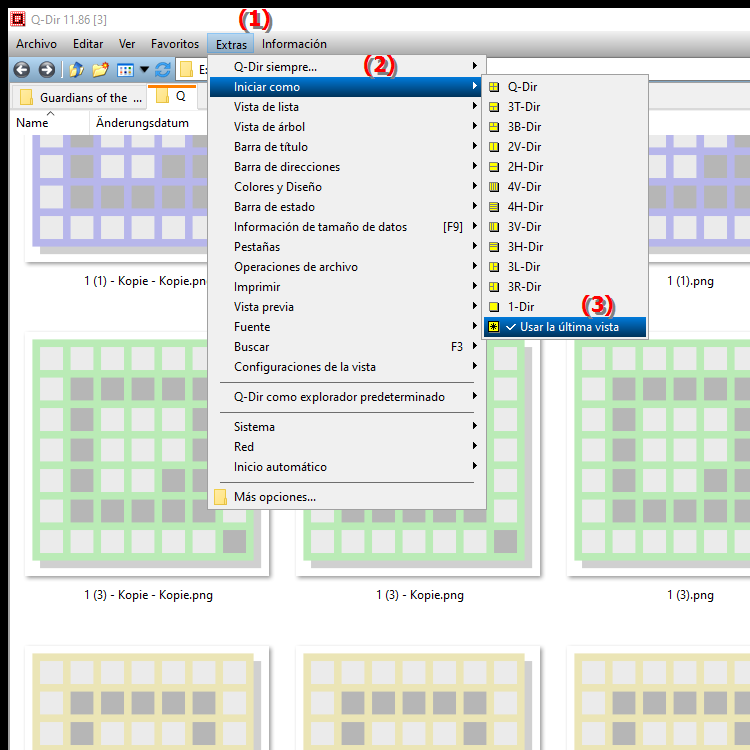The image size is (750, 750).
Task: Switch to the Q folder tab
Action: pyautogui.click(x=172, y=96)
